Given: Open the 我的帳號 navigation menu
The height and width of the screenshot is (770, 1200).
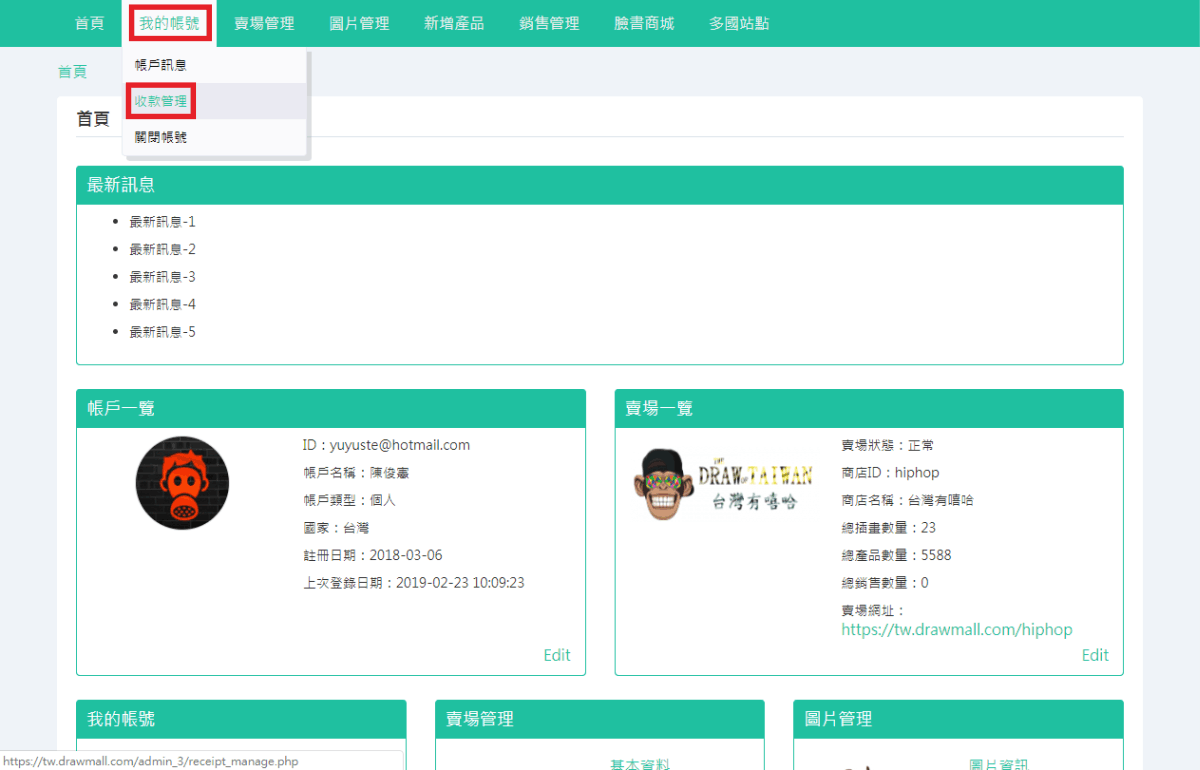Looking at the screenshot, I should [169, 22].
